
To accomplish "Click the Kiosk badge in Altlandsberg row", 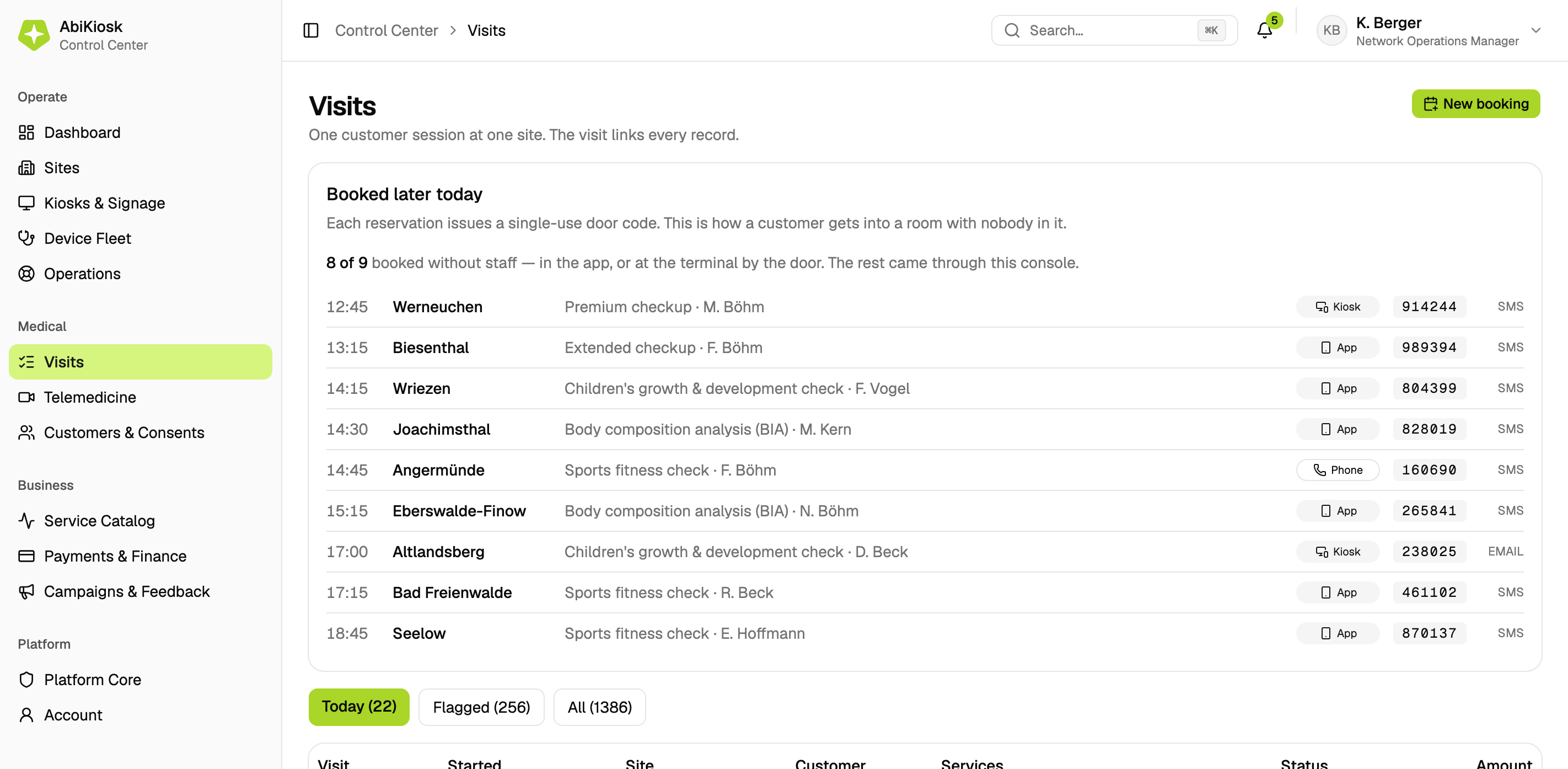I will [x=1338, y=552].
